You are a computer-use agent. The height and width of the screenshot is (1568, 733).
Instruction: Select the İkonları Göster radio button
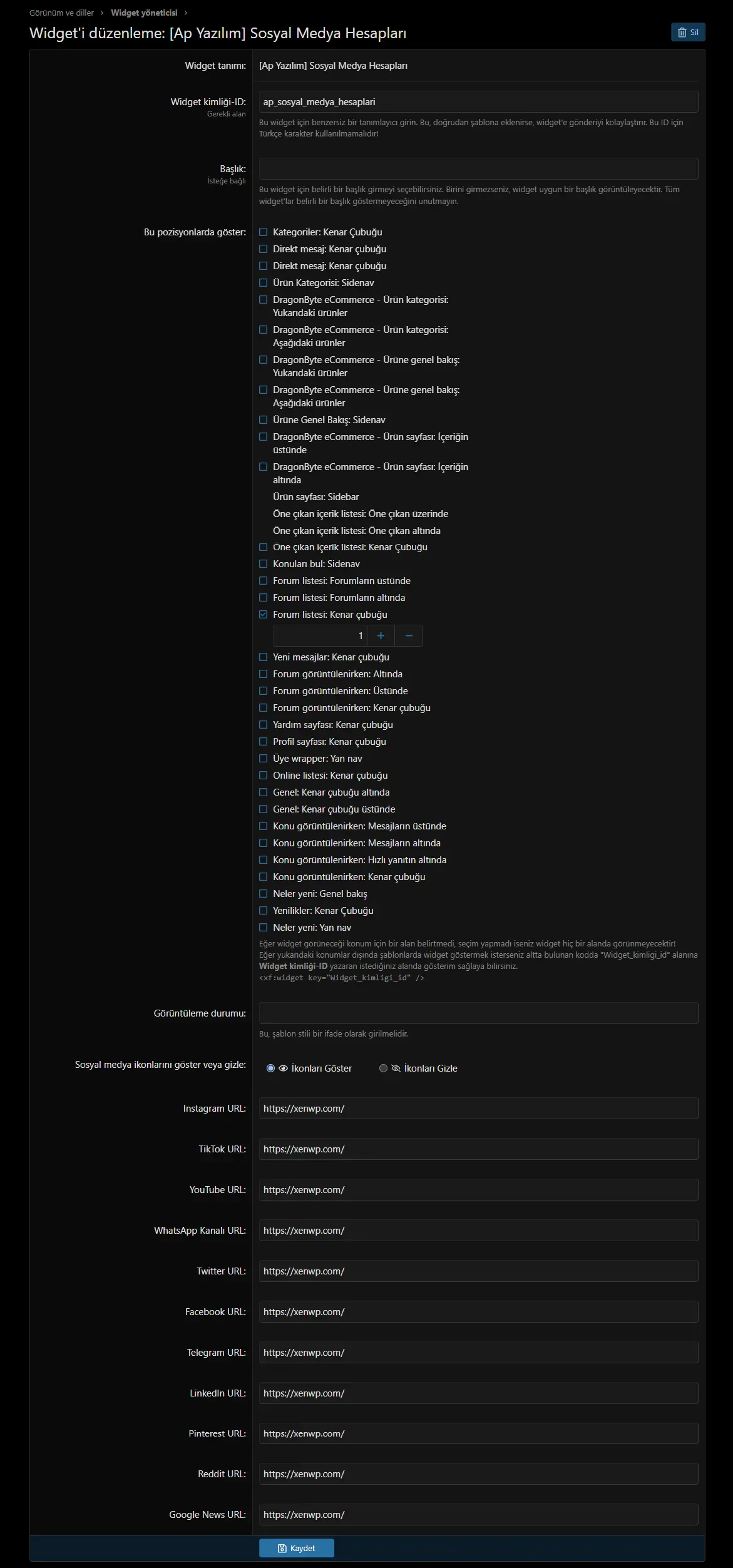pyautogui.click(x=270, y=1068)
